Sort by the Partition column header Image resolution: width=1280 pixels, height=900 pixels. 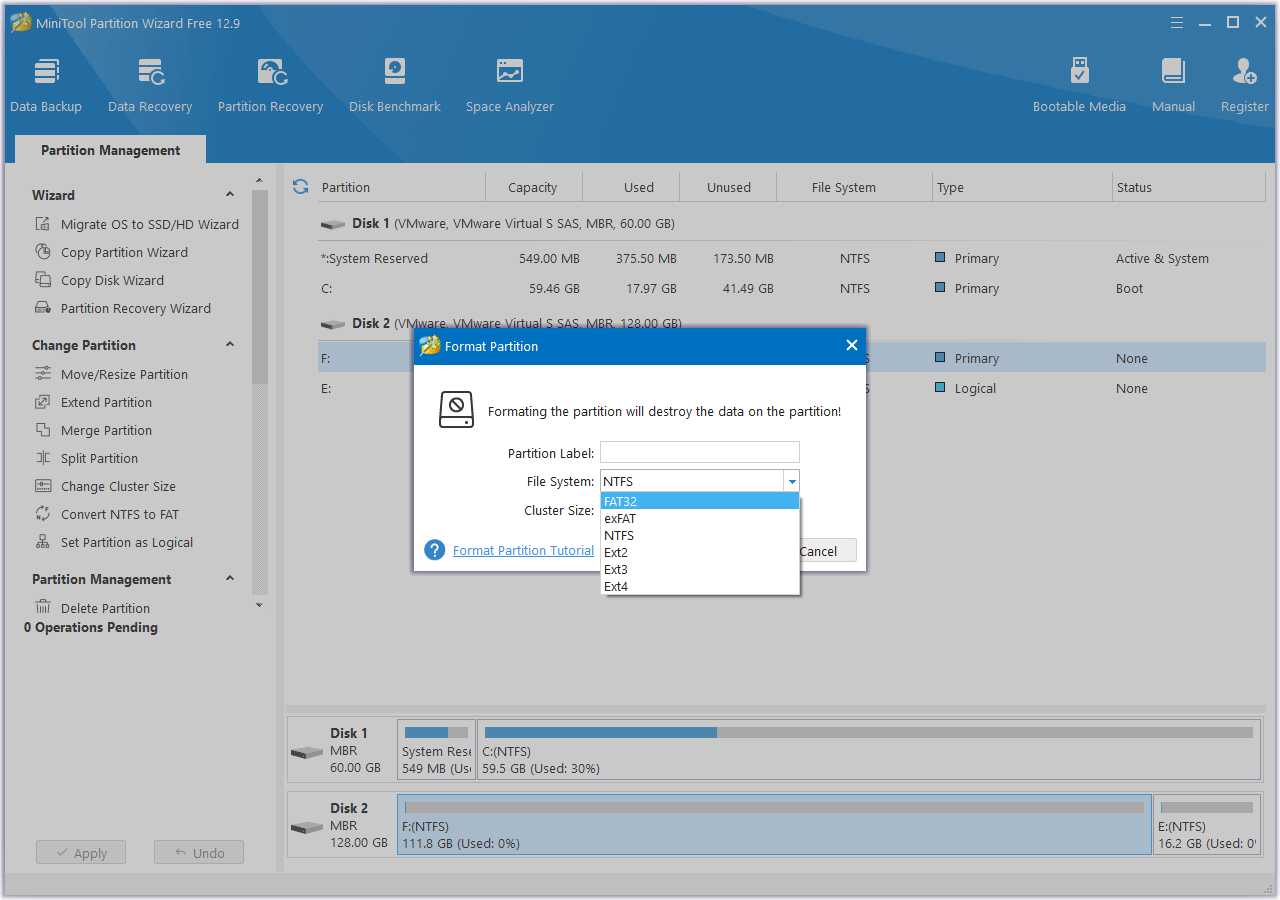[x=401, y=187]
